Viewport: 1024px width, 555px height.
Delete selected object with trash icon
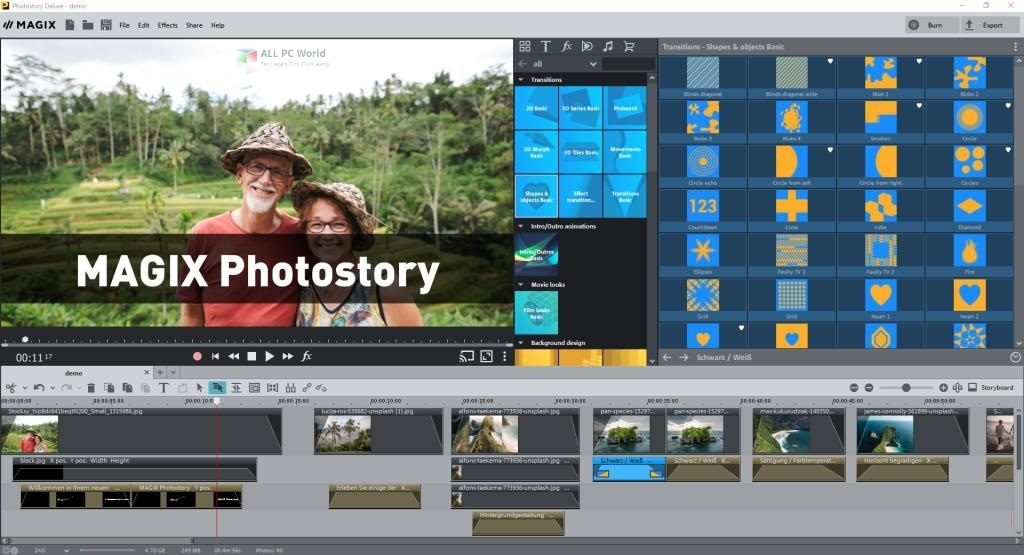coord(91,388)
